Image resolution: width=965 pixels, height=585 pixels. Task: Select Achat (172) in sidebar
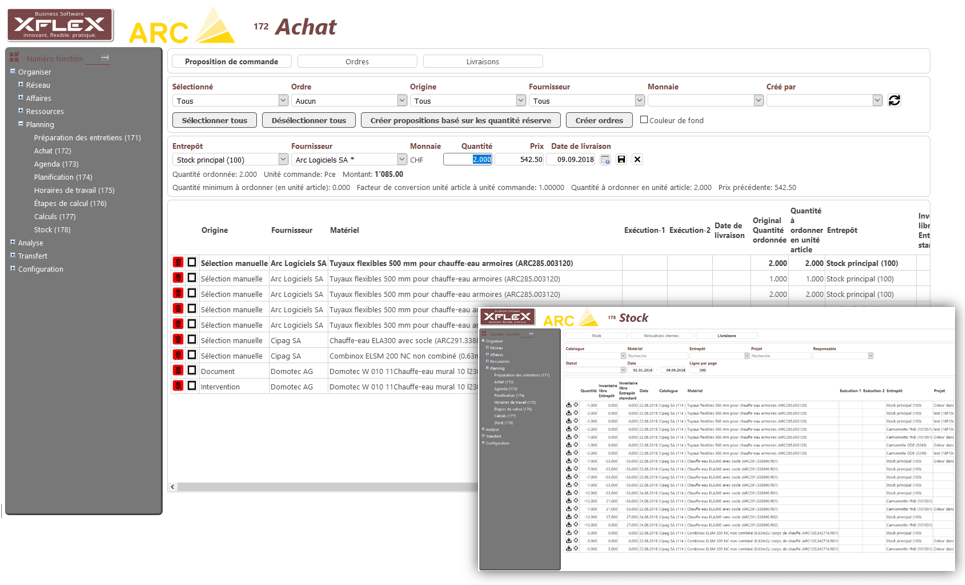(x=52, y=151)
